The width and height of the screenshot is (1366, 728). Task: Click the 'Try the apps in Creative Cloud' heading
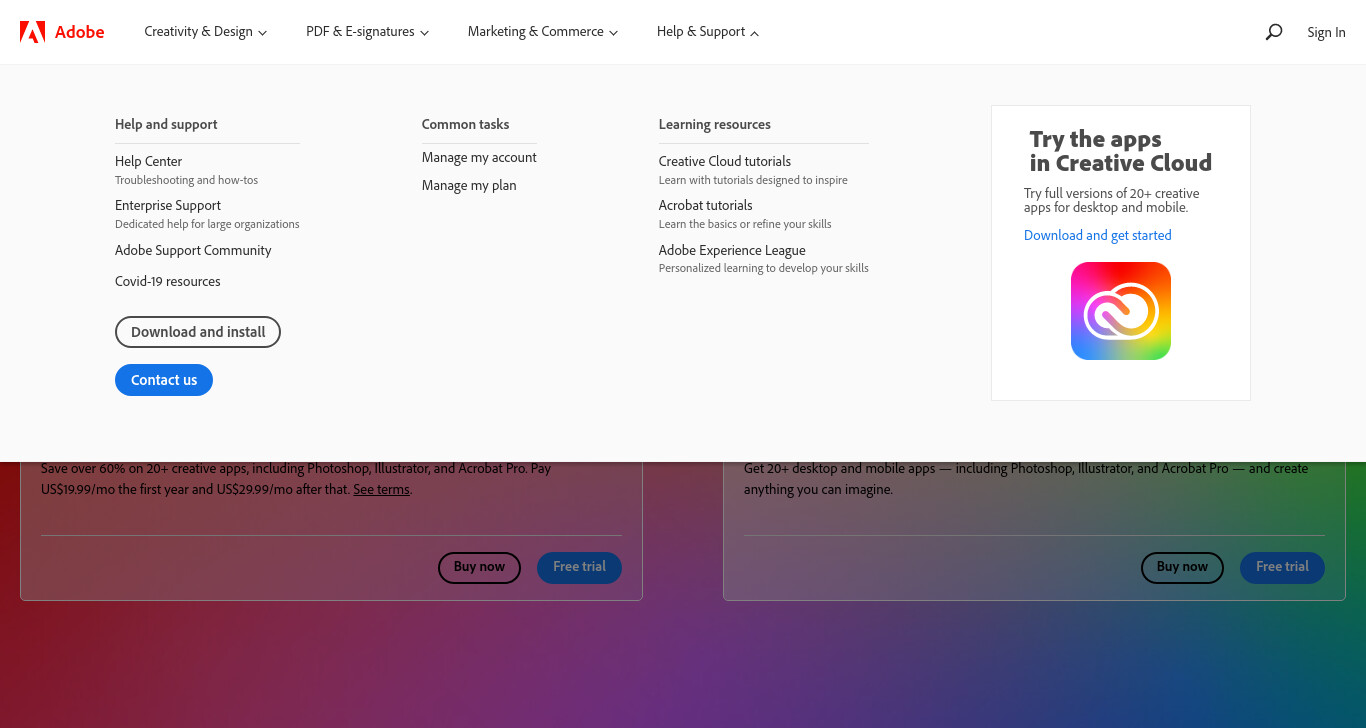tap(1120, 151)
